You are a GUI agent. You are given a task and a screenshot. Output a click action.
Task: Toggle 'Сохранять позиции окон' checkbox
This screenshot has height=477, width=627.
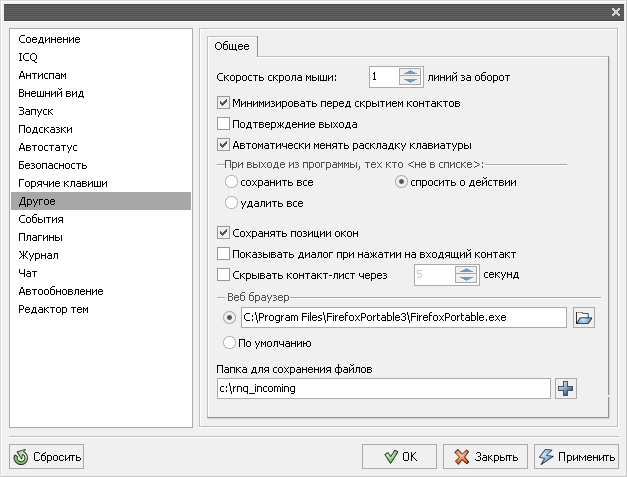click(223, 233)
